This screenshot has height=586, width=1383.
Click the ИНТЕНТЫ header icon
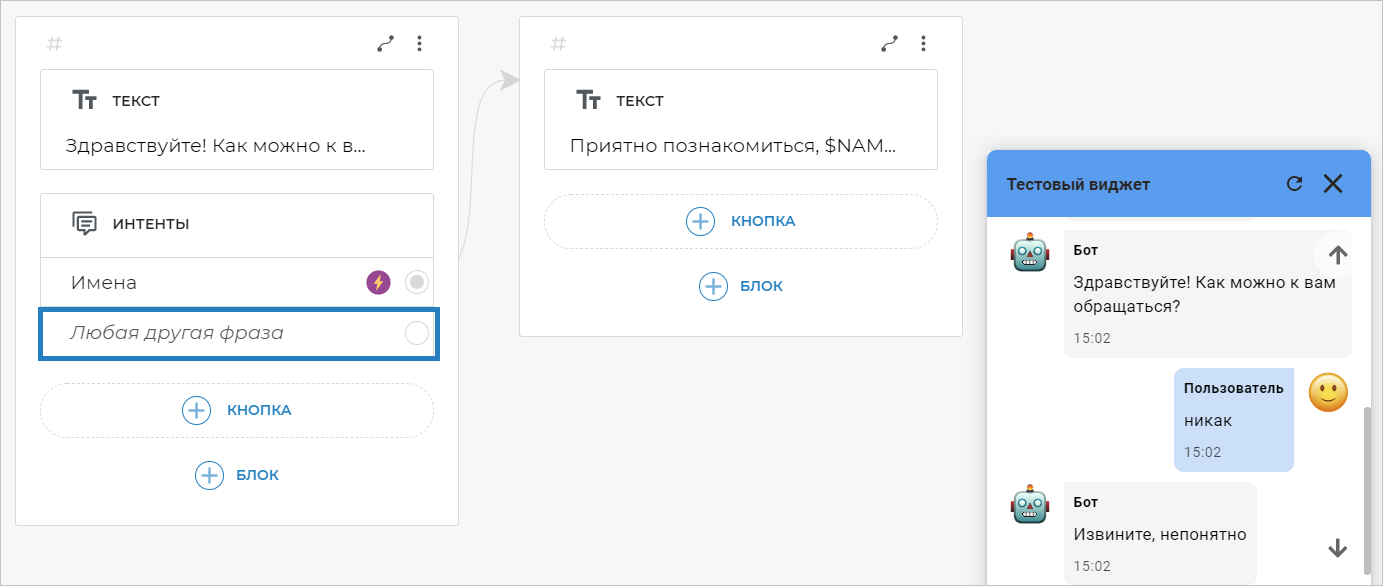(85, 223)
